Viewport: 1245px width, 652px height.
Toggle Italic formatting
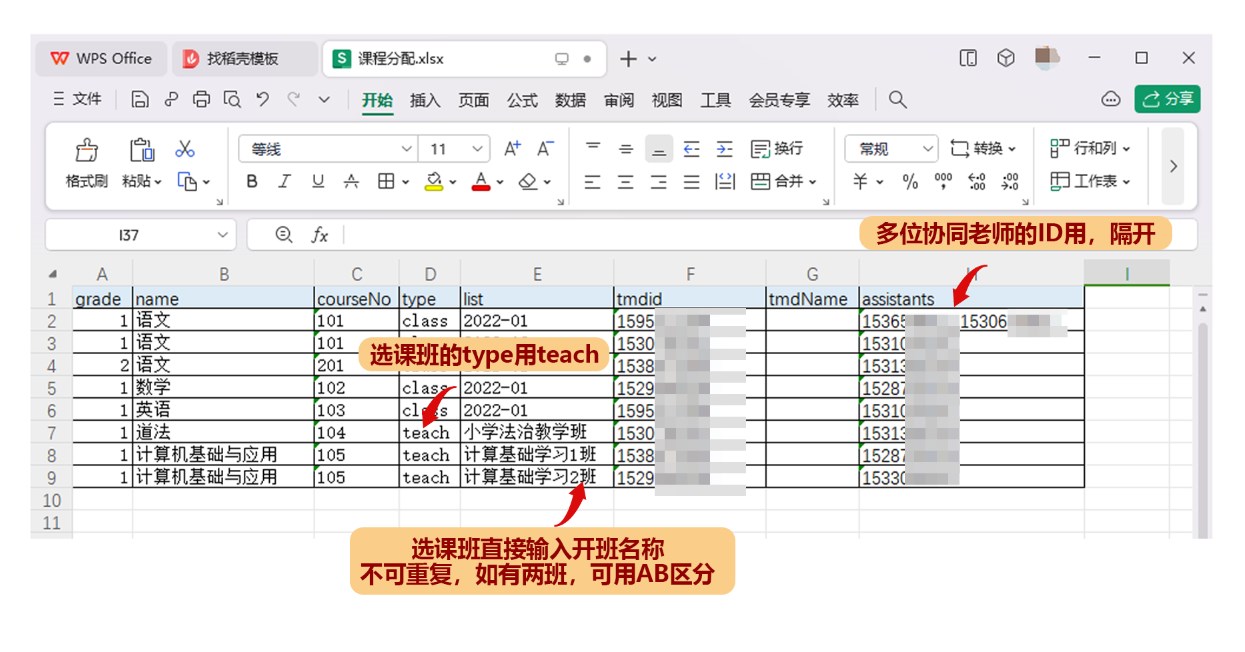[284, 181]
